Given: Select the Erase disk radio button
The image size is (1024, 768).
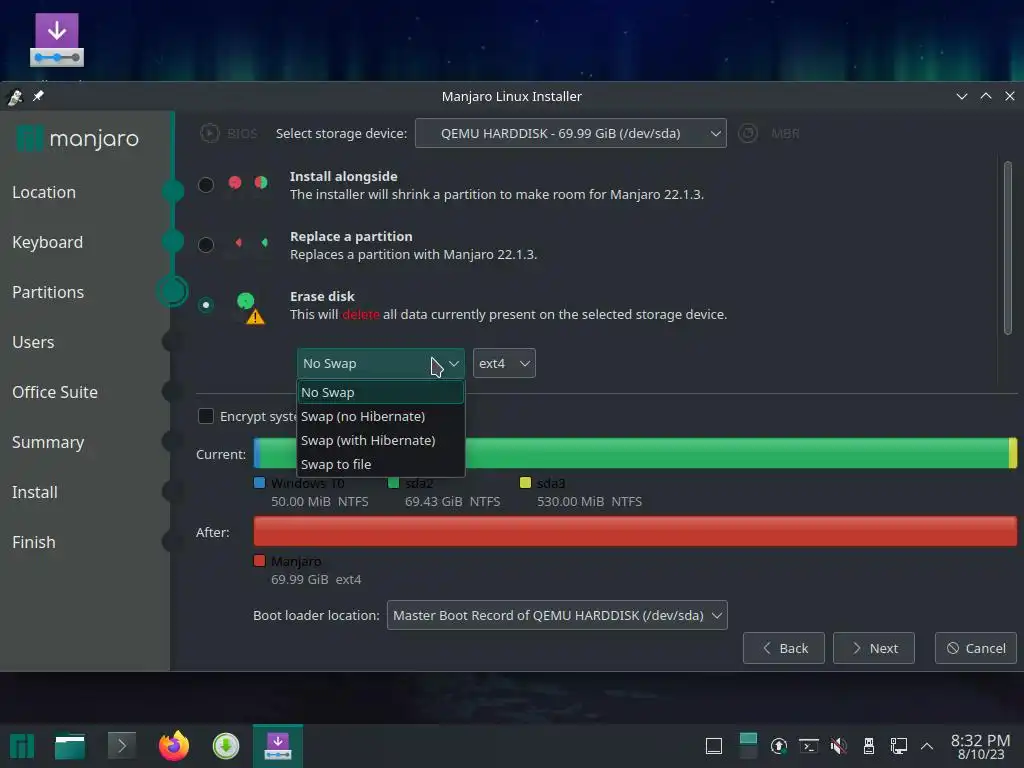Looking at the screenshot, I should (x=206, y=305).
